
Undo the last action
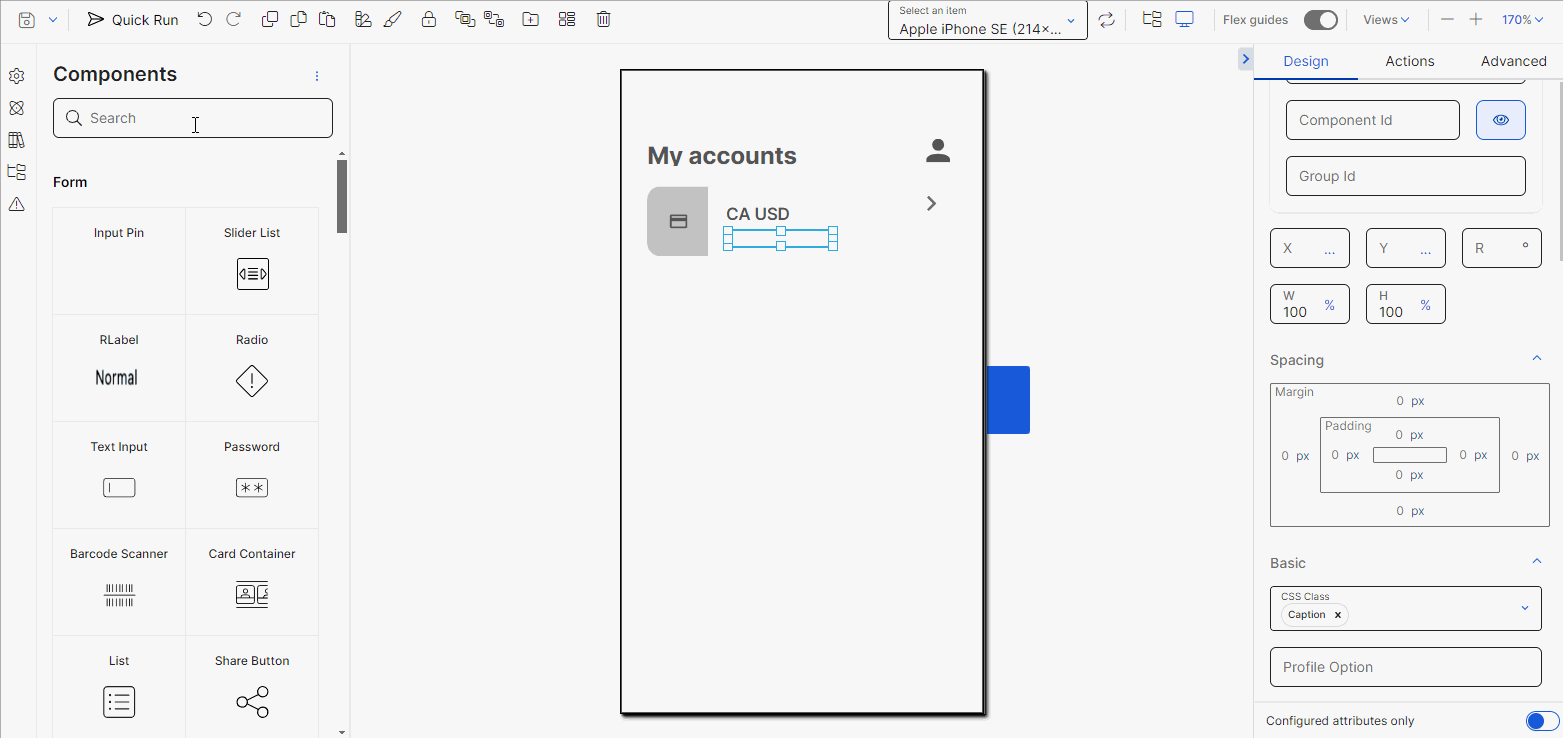(205, 18)
